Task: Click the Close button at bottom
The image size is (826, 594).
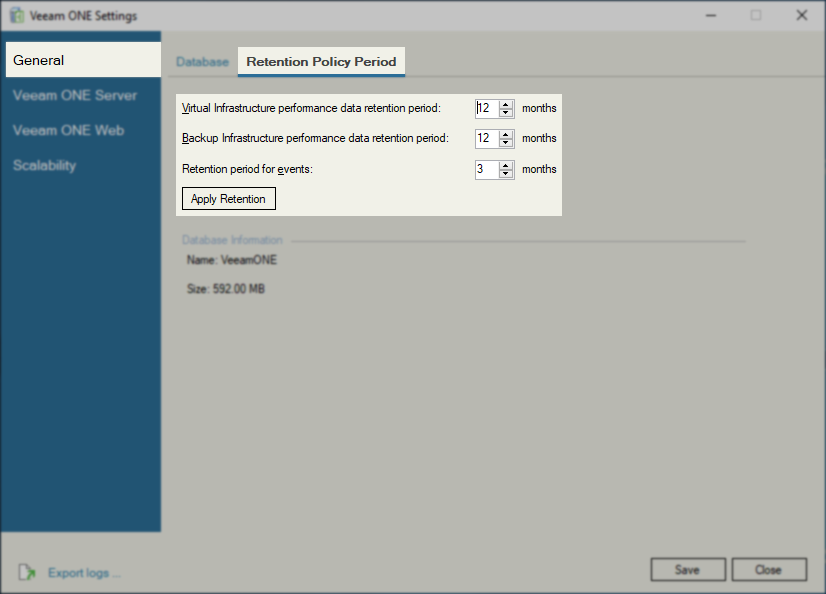Action: click(x=769, y=569)
